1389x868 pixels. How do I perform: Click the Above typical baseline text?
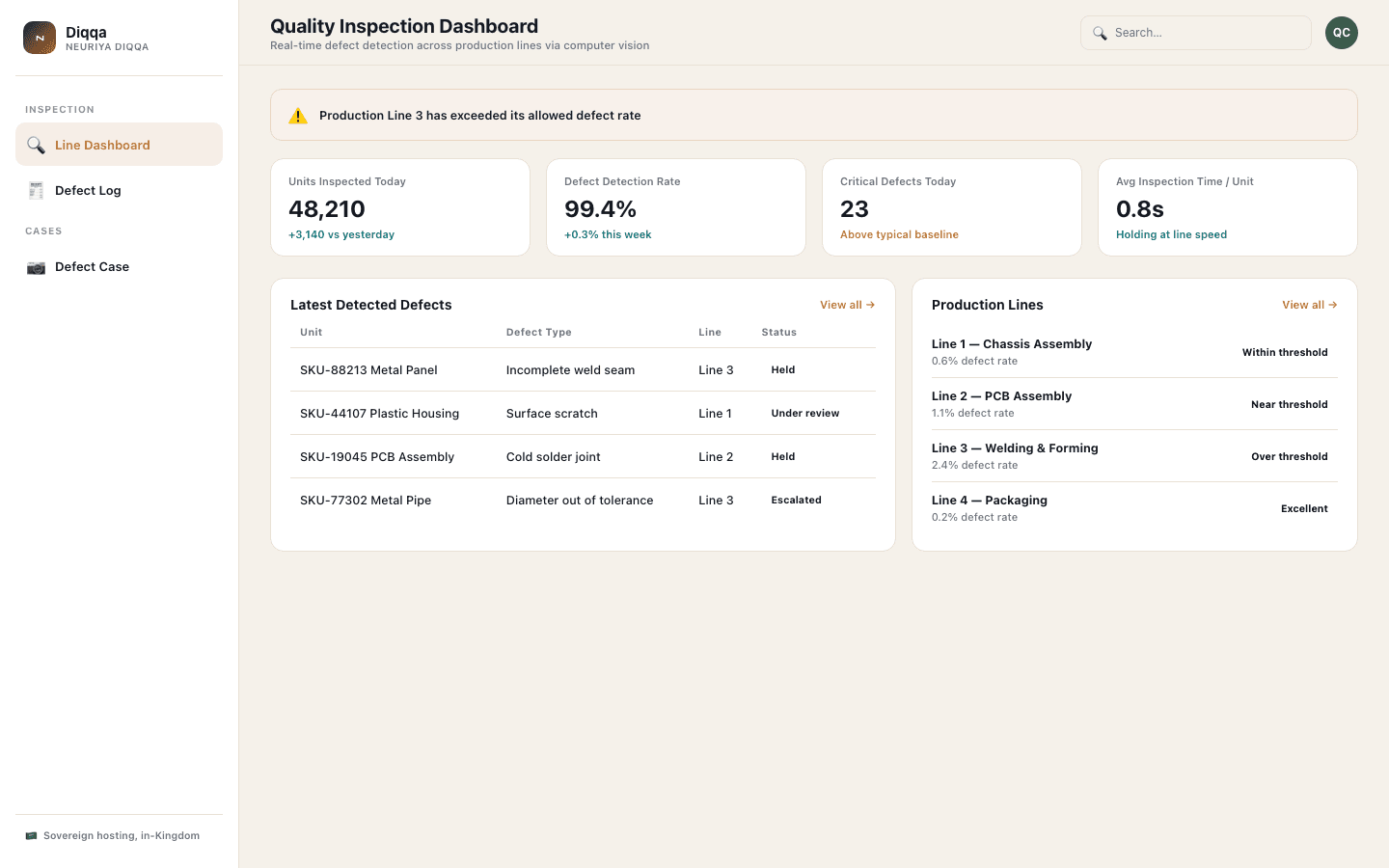click(x=899, y=235)
